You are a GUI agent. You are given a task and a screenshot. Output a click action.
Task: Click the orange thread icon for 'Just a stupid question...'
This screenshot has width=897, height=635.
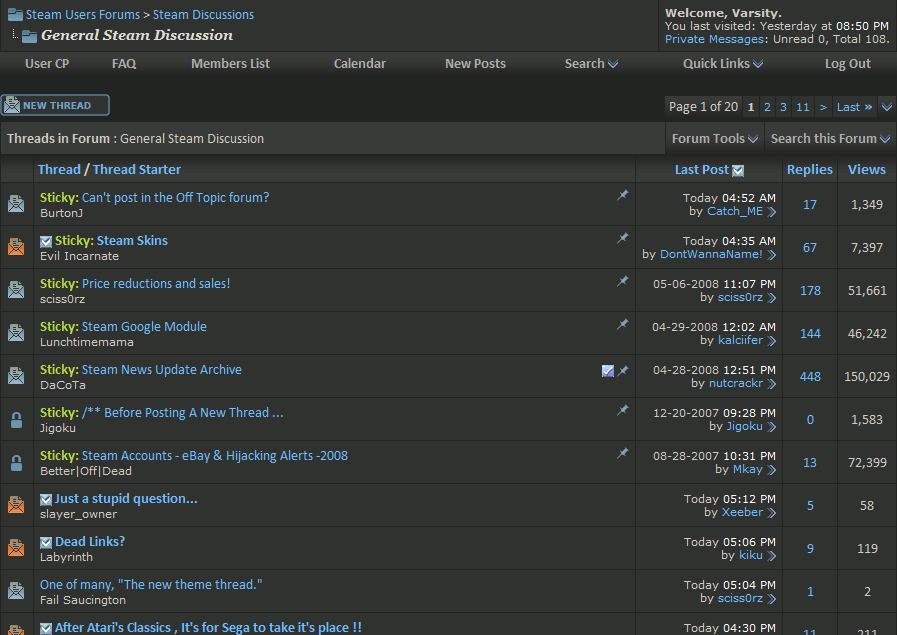[x=16, y=505]
